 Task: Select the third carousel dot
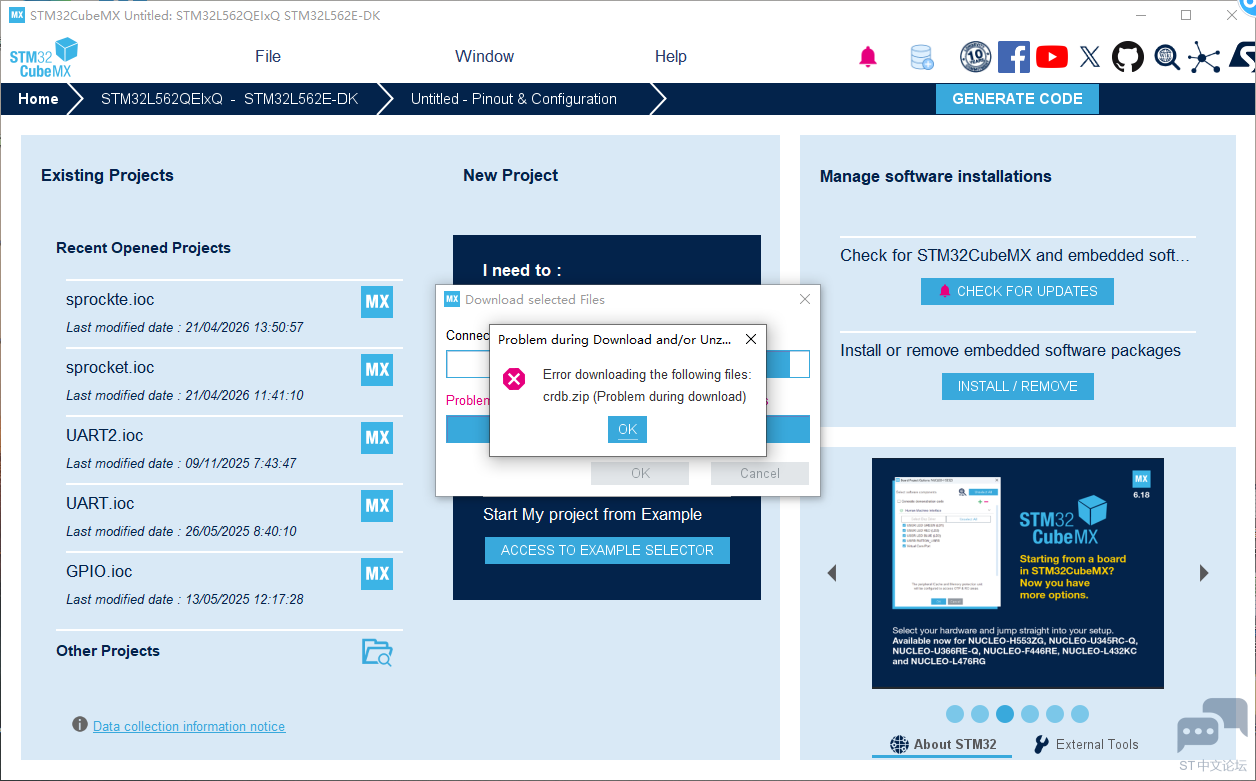tap(1005, 714)
